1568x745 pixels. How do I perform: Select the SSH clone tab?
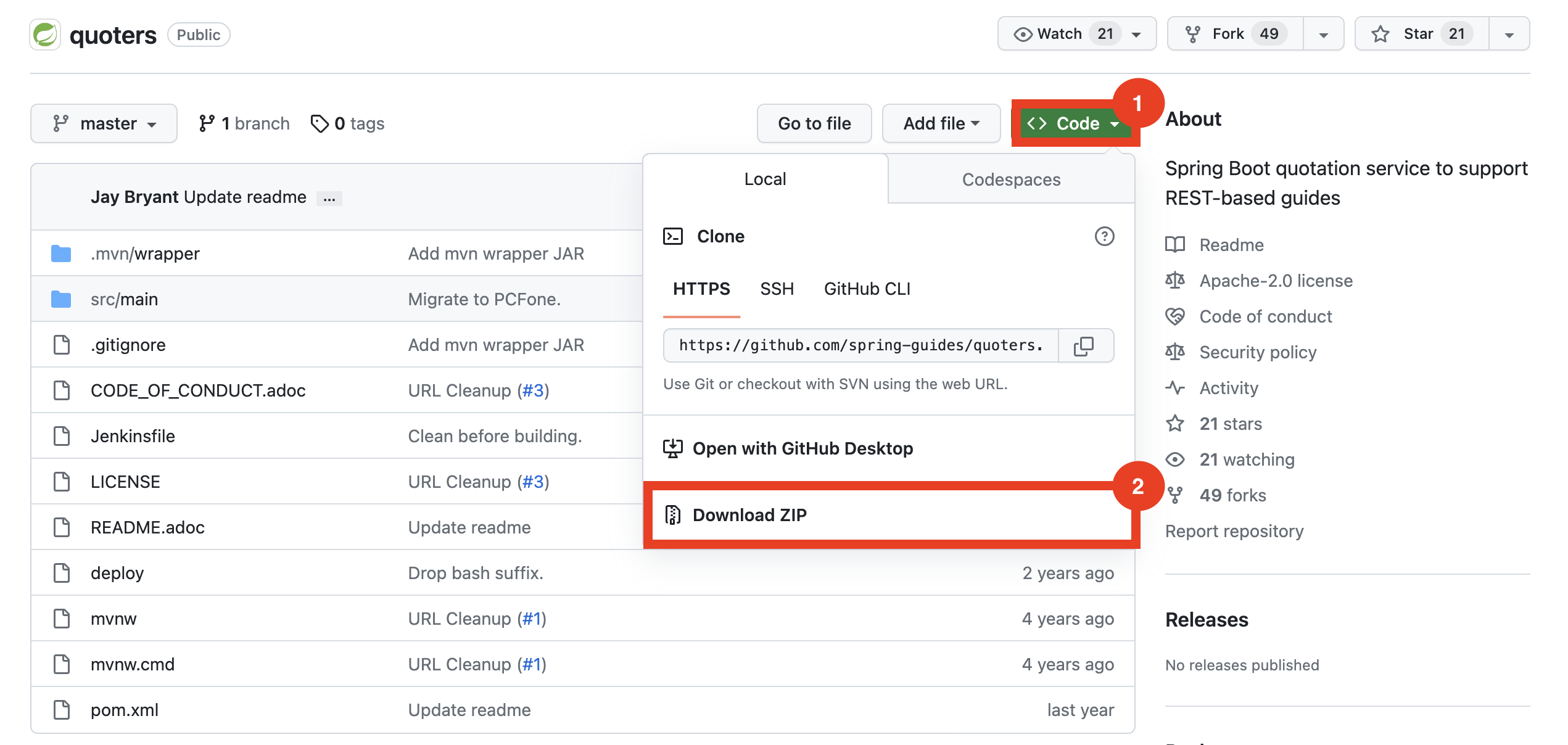click(777, 289)
